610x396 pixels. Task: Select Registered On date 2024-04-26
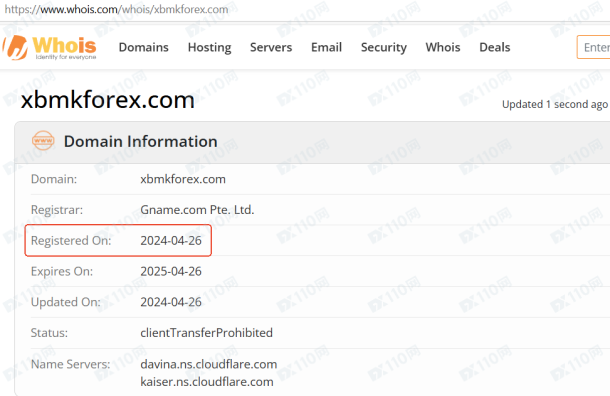pos(171,240)
